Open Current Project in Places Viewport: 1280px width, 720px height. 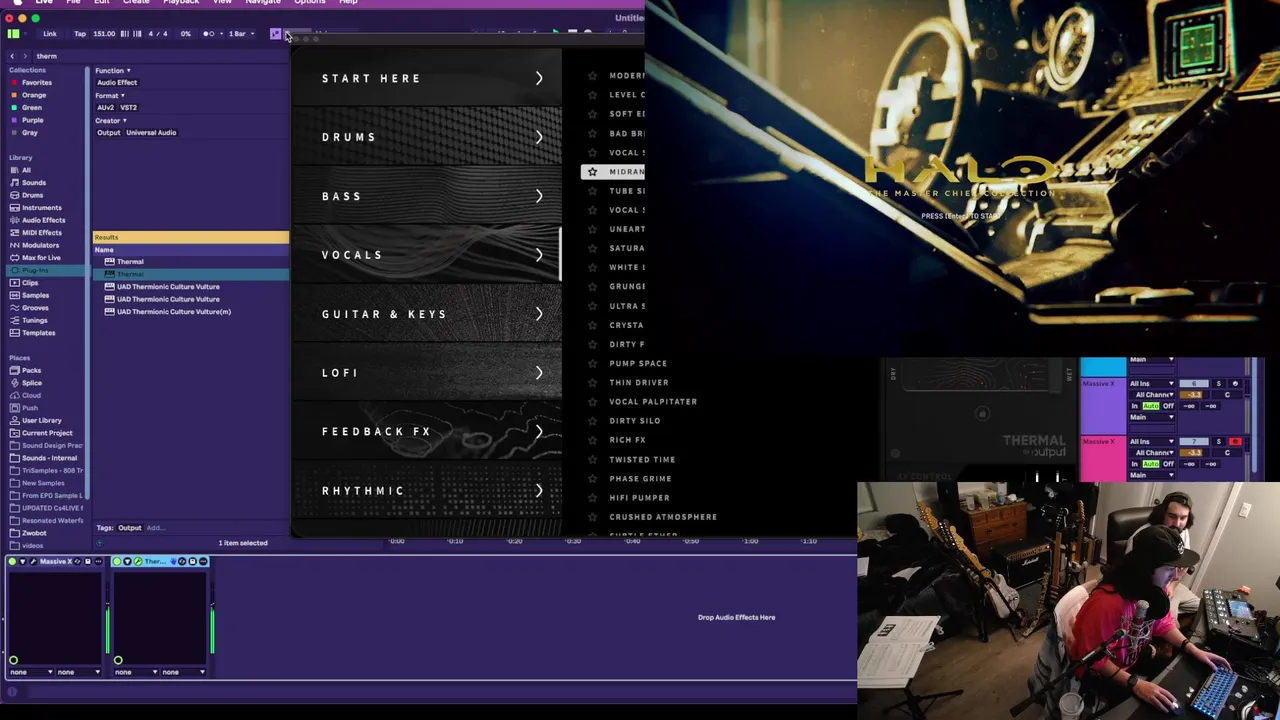[x=47, y=433]
